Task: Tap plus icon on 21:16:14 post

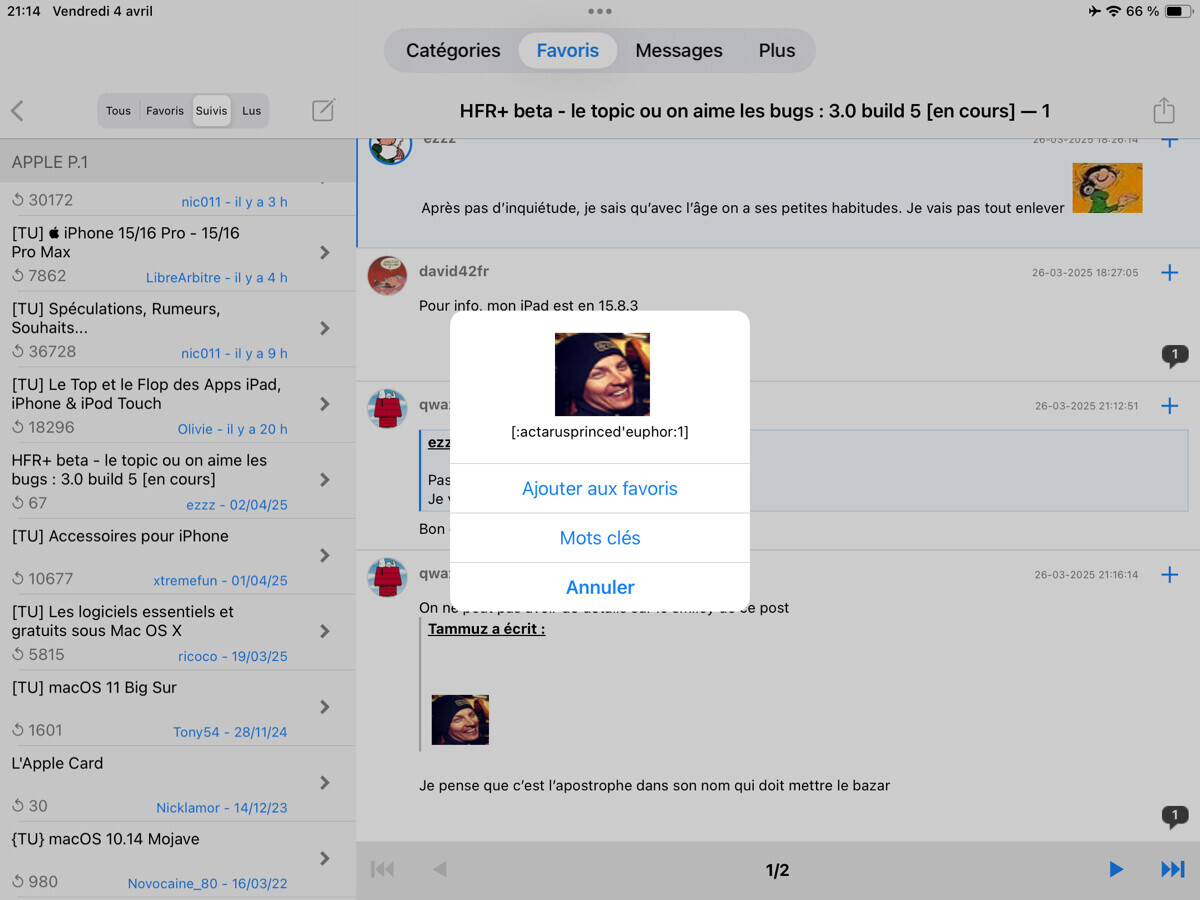Action: click(1169, 575)
